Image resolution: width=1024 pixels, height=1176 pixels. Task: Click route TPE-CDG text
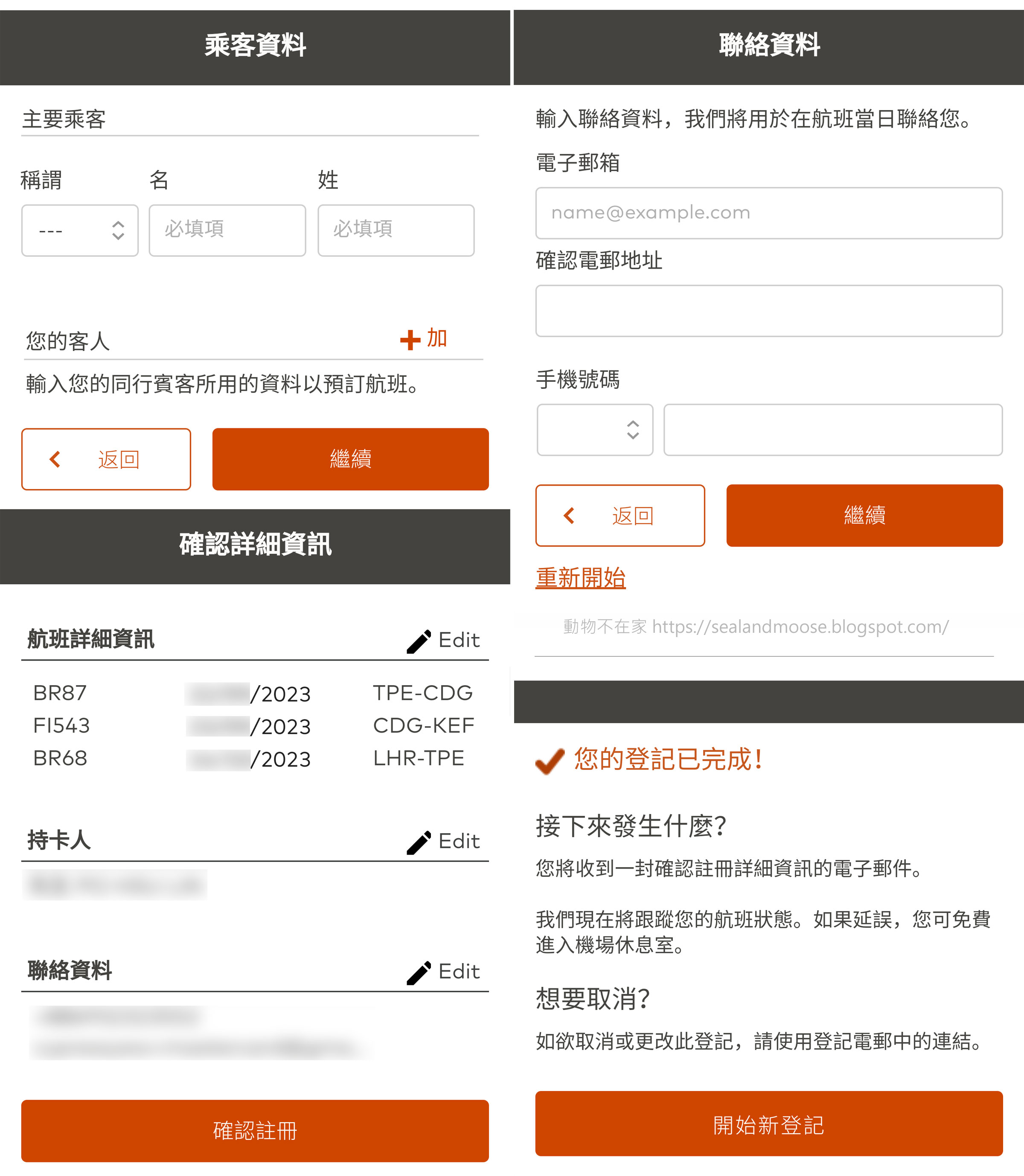[x=423, y=693]
